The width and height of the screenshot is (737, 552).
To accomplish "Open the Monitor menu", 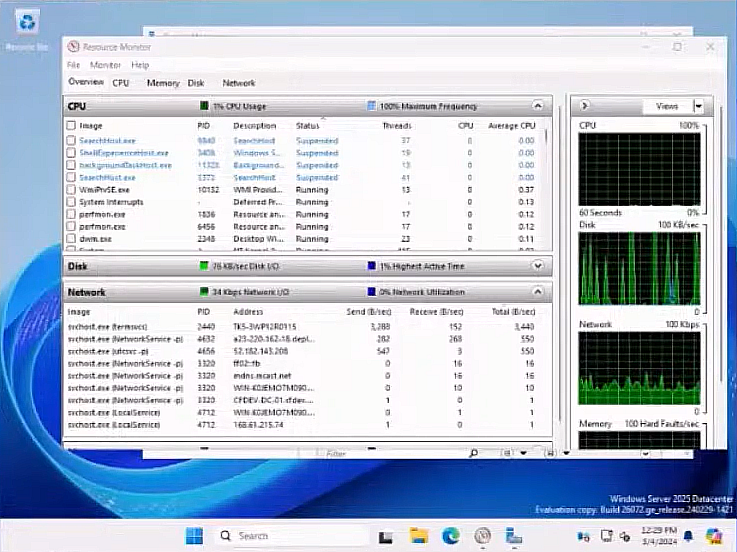I will [105, 65].
